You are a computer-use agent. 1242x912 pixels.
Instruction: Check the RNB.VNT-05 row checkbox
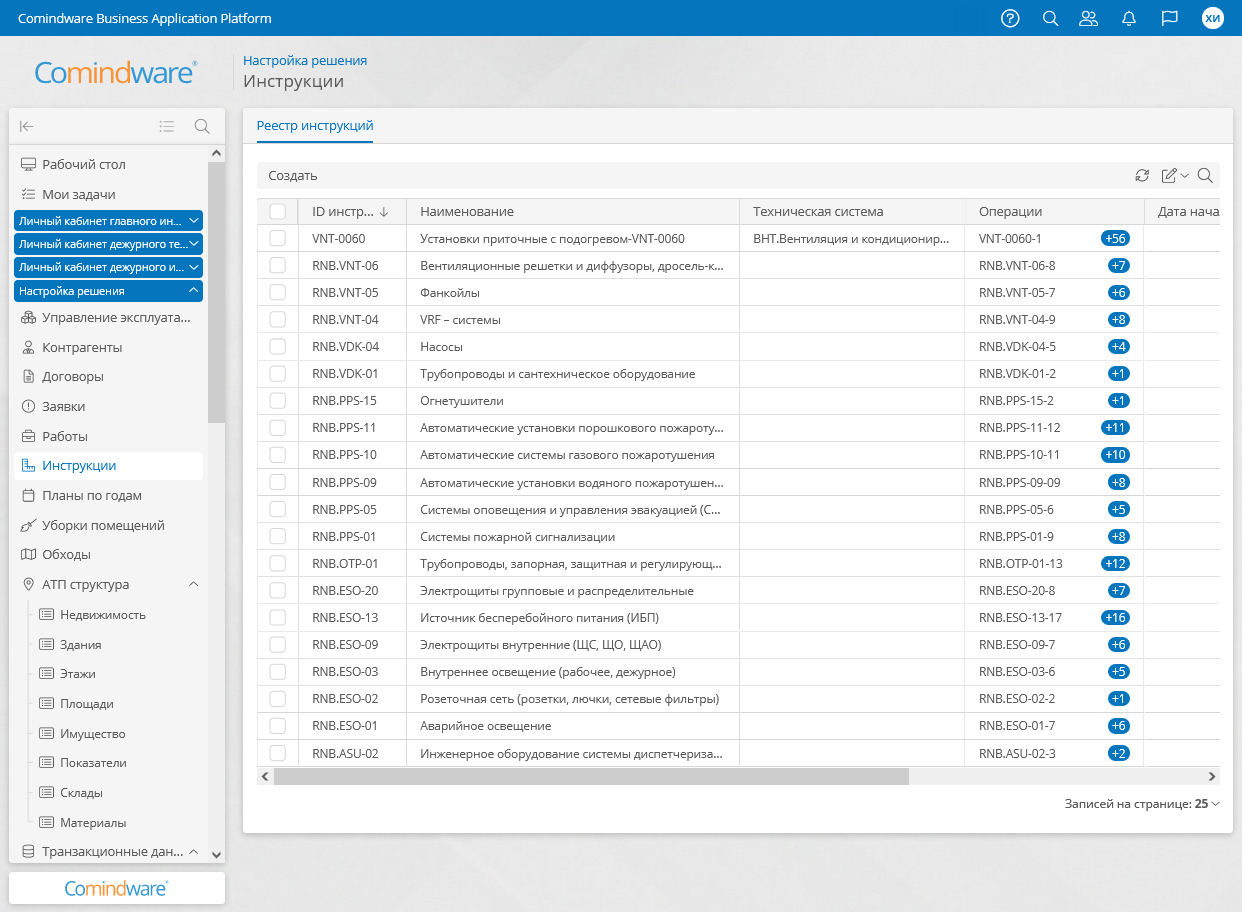[278, 292]
